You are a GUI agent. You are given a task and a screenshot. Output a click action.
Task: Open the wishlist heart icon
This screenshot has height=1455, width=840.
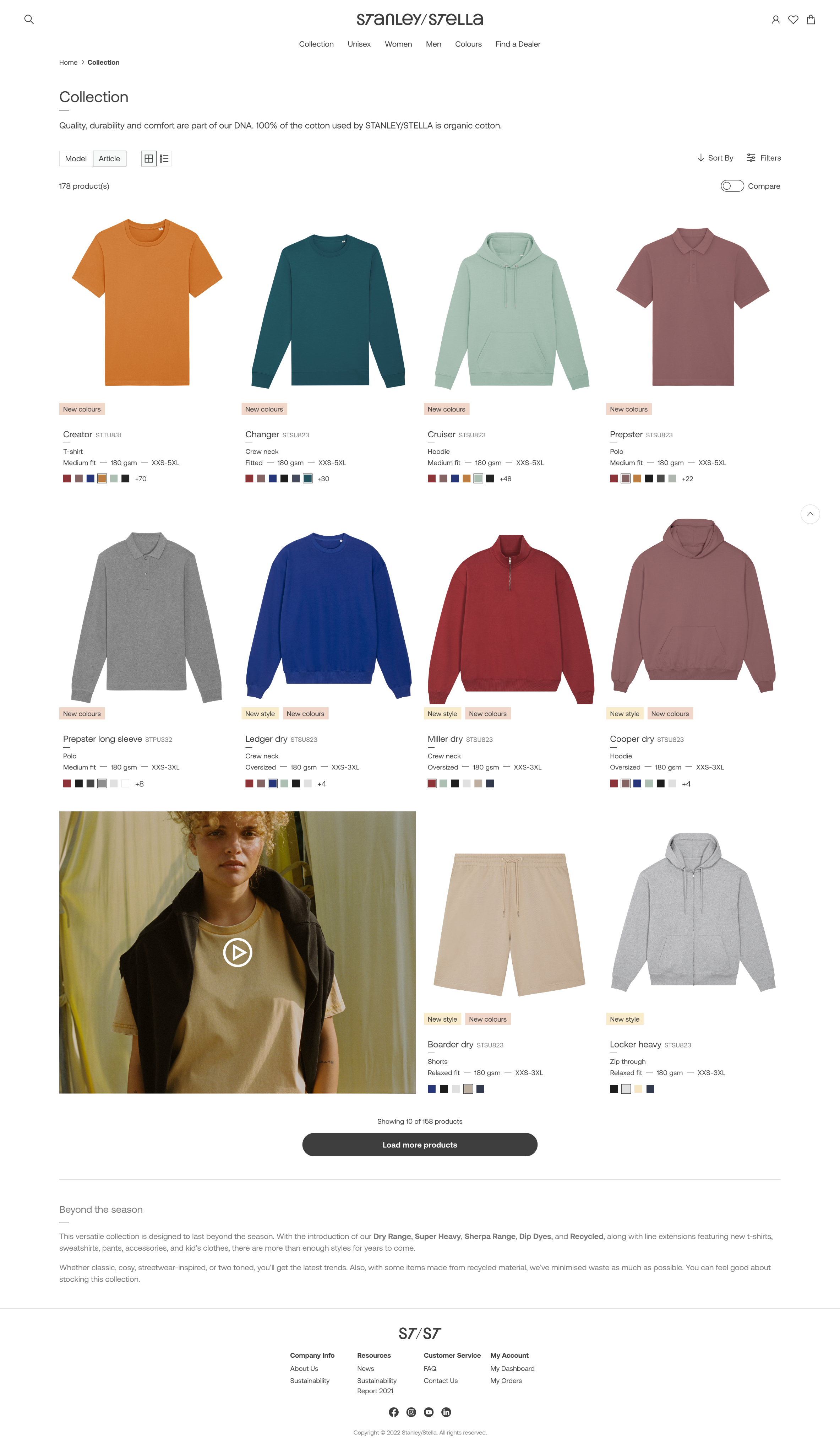click(793, 19)
